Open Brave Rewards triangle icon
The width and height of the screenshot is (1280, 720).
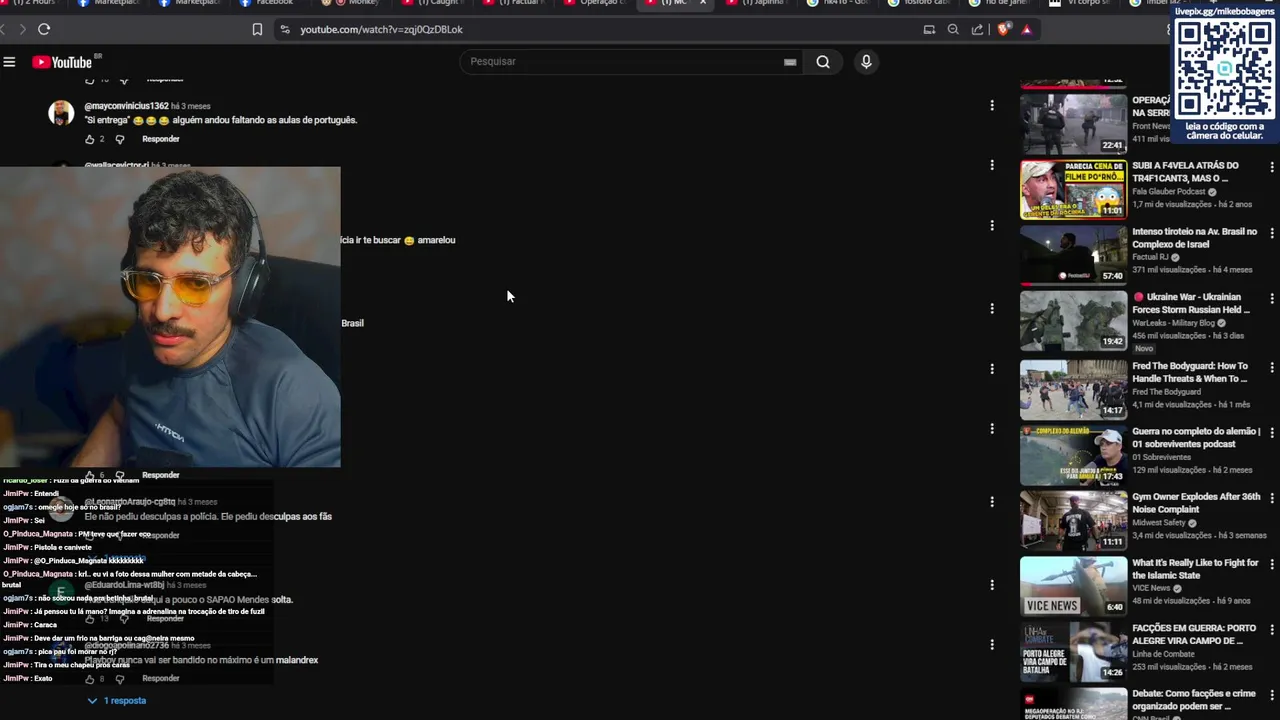click(1026, 29)
